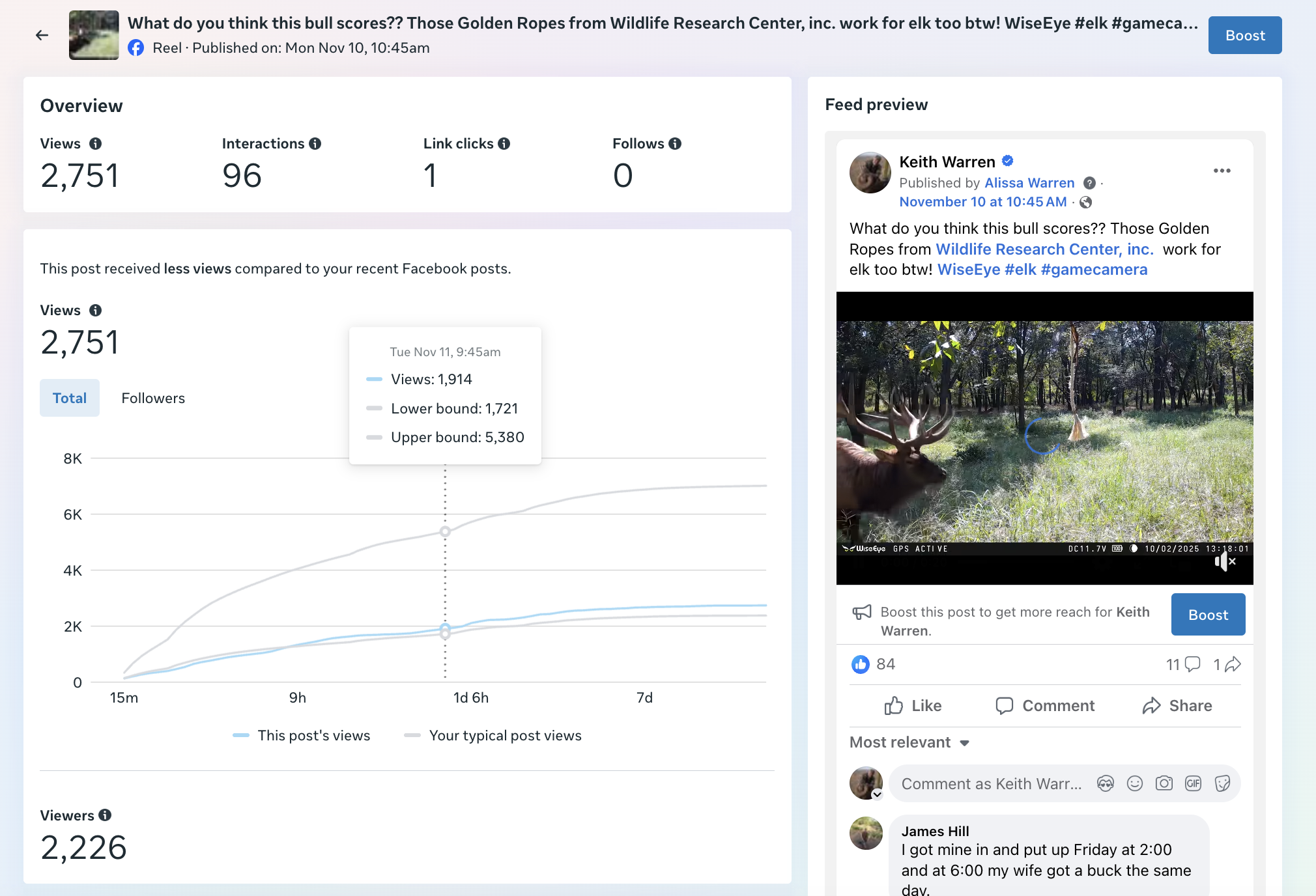Click the Comment as Keith Warren field
Screen dimensions: 1316x896
pyautogui.click(x=991, y=783)
